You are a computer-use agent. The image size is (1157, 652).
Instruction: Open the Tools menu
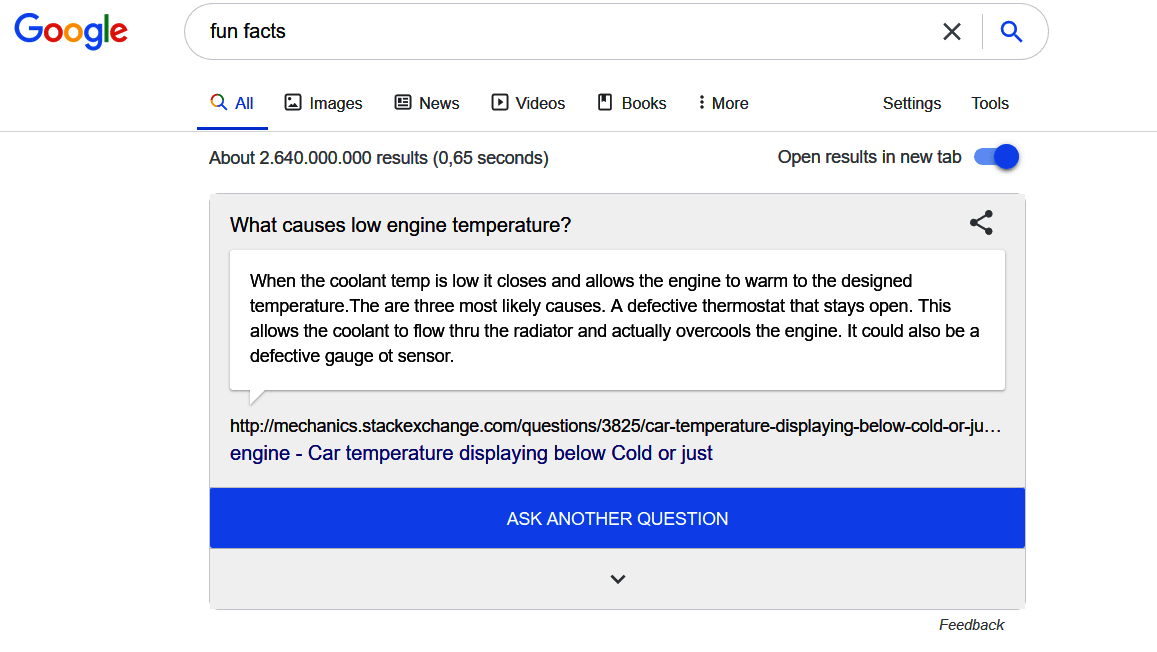(989, 103)
